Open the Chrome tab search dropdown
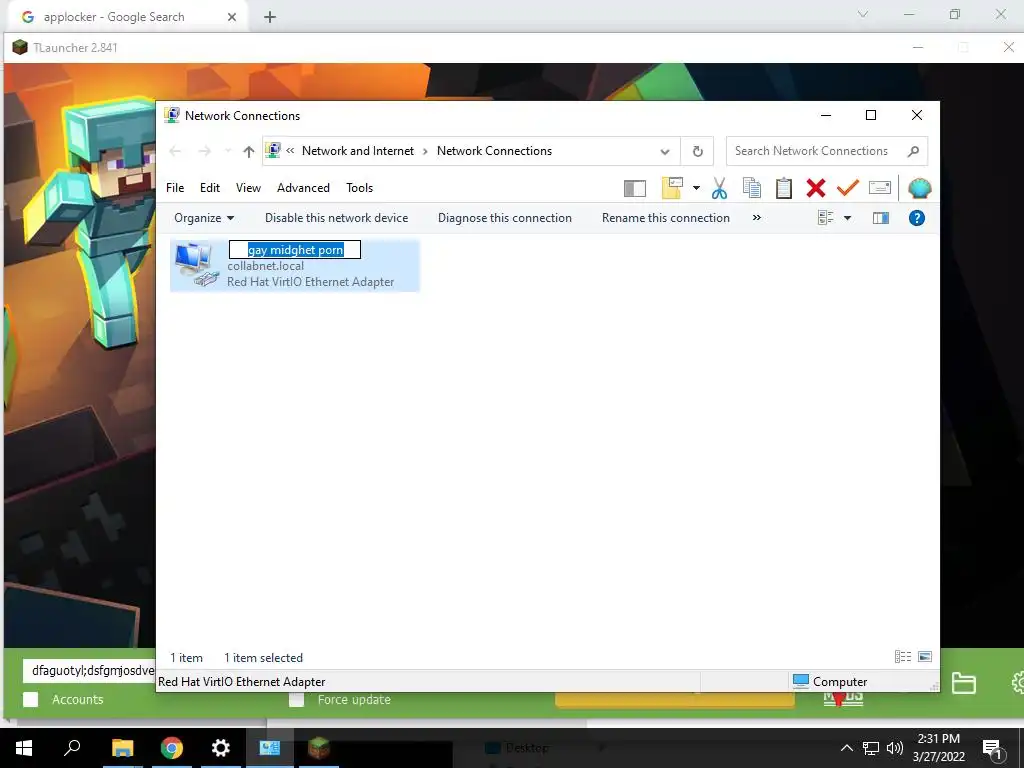The height and width of the screenshot is (768, 1024). point(863,14)
